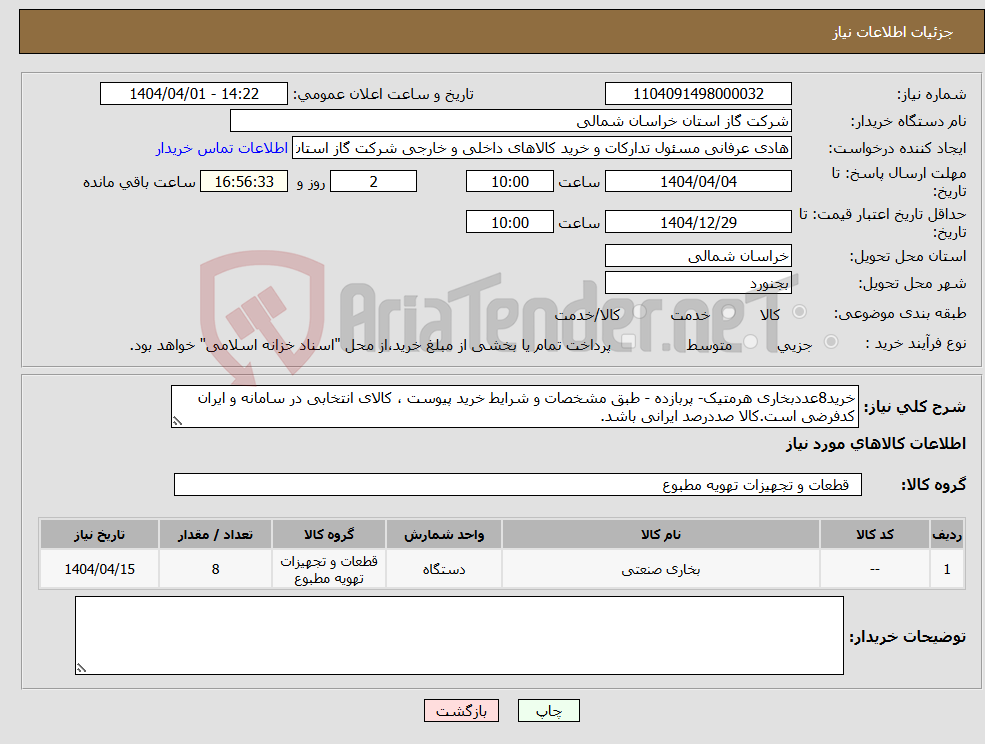Click the نام کالا column header
This screenshot has width=985, height=744.
pos(660,535)
